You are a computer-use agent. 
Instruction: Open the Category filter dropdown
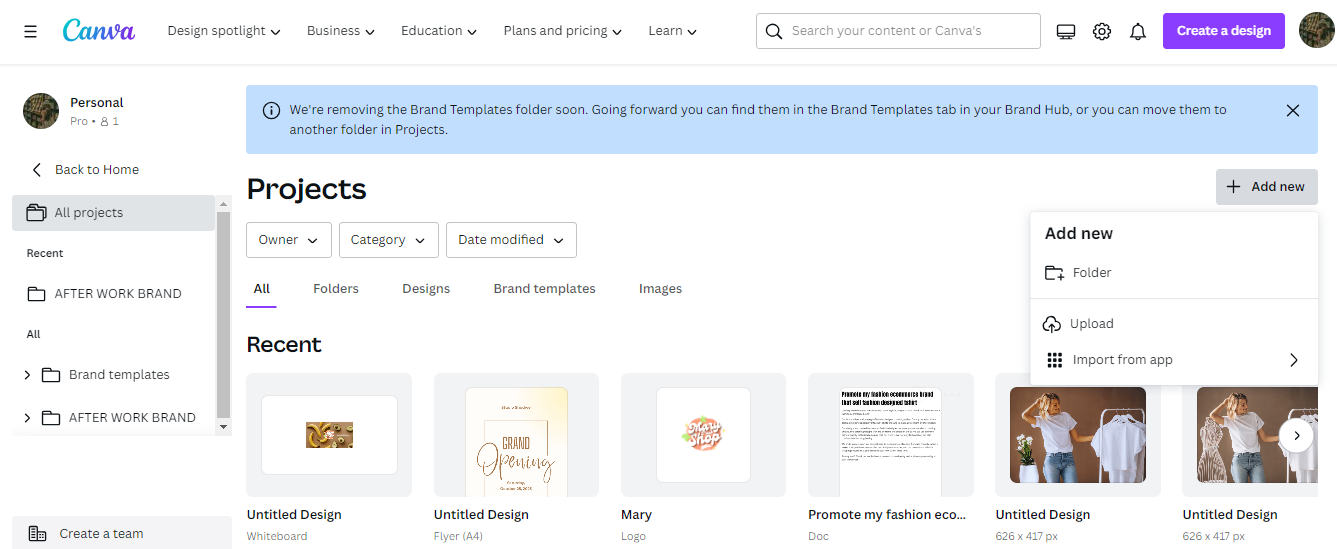coord(389,240)
